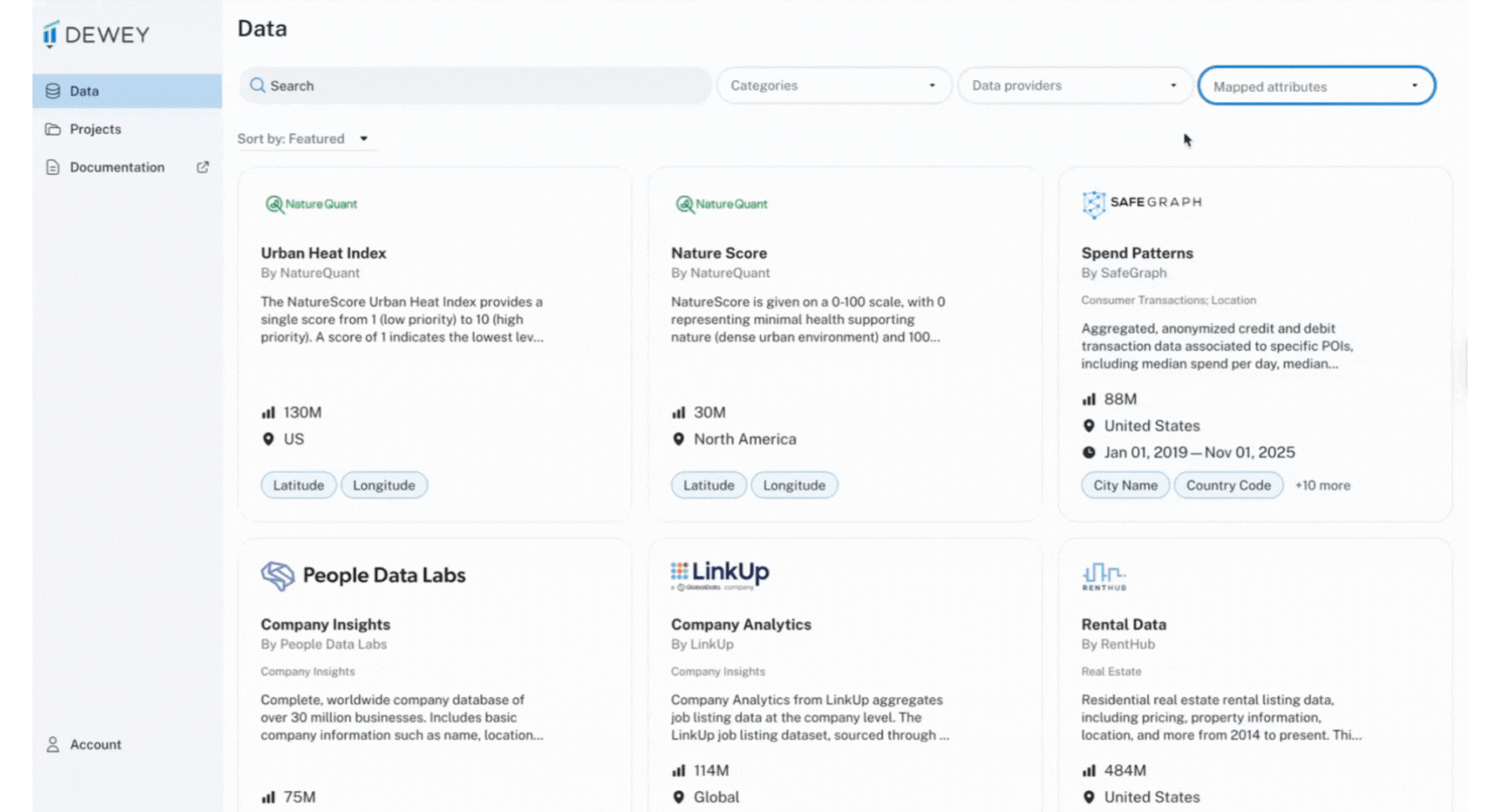Click the LinkUp logo
Screen dimensions: 1500x812
[720, 575]
